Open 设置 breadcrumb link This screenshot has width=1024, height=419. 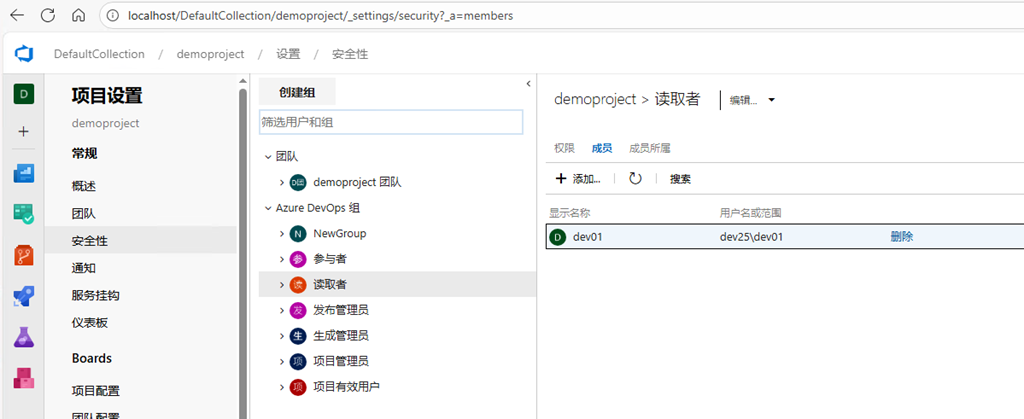(288, 54)
